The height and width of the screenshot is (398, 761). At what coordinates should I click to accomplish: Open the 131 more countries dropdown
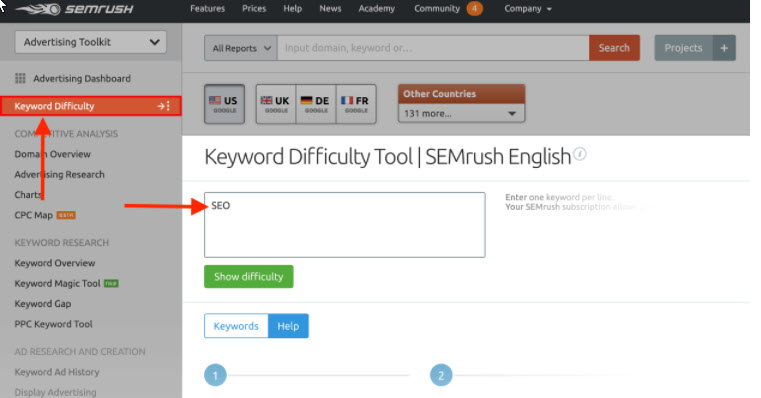coord(461,114)
